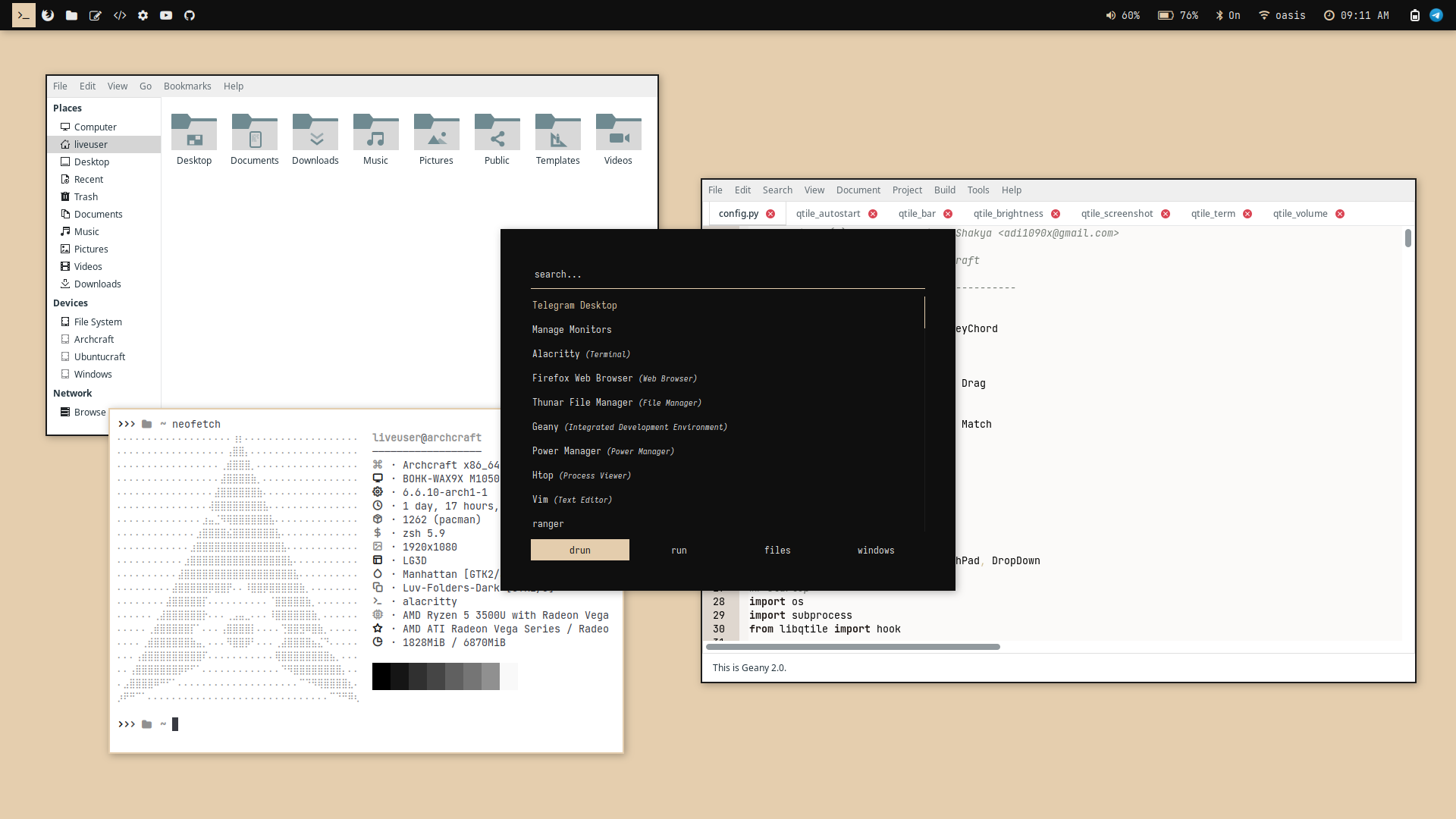The height and width of the screenshot is (819, 1456).
Task: Switch launcher to run mode
Action: click(679, 551)
